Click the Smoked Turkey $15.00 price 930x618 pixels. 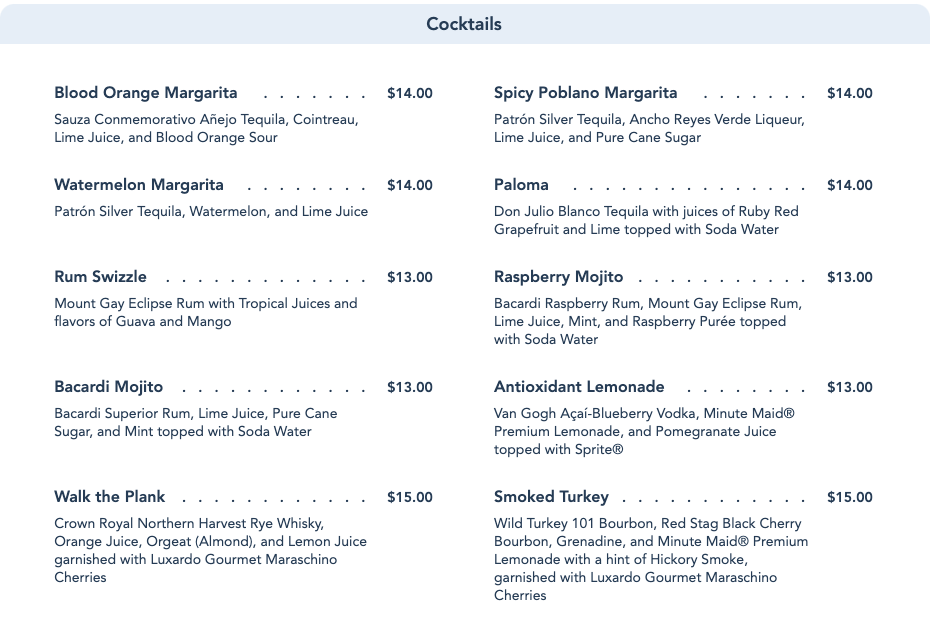(x=850, y=497)
